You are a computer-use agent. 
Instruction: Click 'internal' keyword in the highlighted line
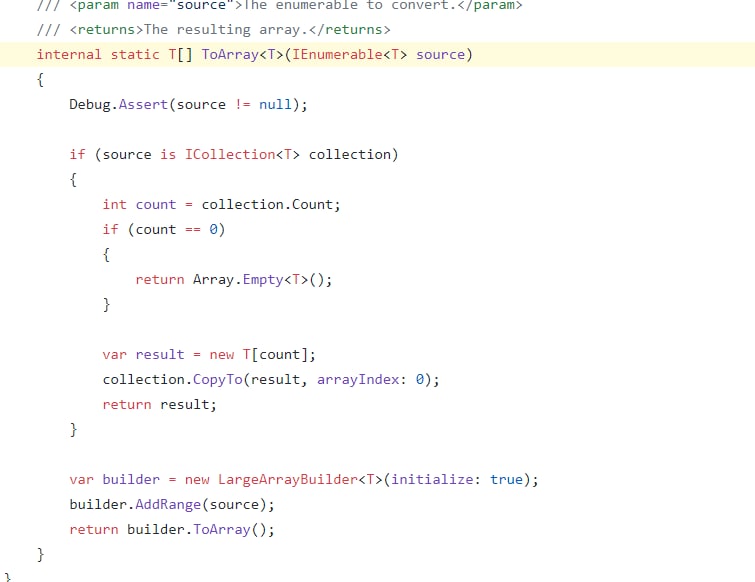[x=69, y=54]
